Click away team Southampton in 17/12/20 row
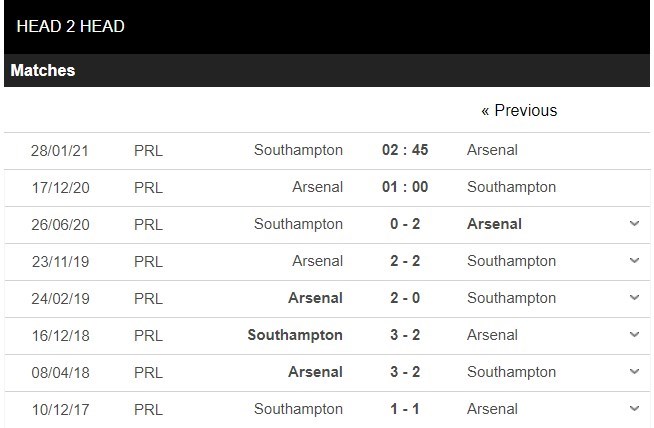654x428 pixels. pos(511,187)
